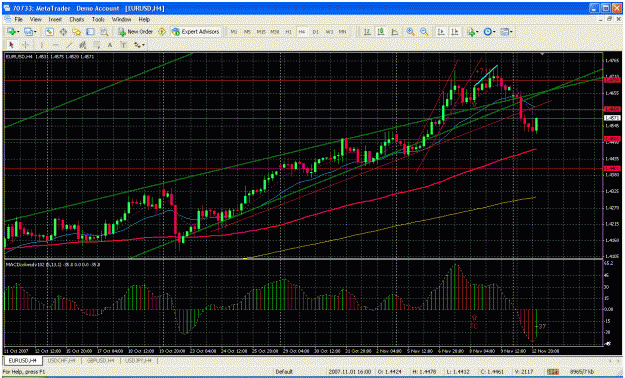Toggle the Market Watch window icon
Image resolution: width=625 pixels, height=378 pixels.
pos(49,32)
